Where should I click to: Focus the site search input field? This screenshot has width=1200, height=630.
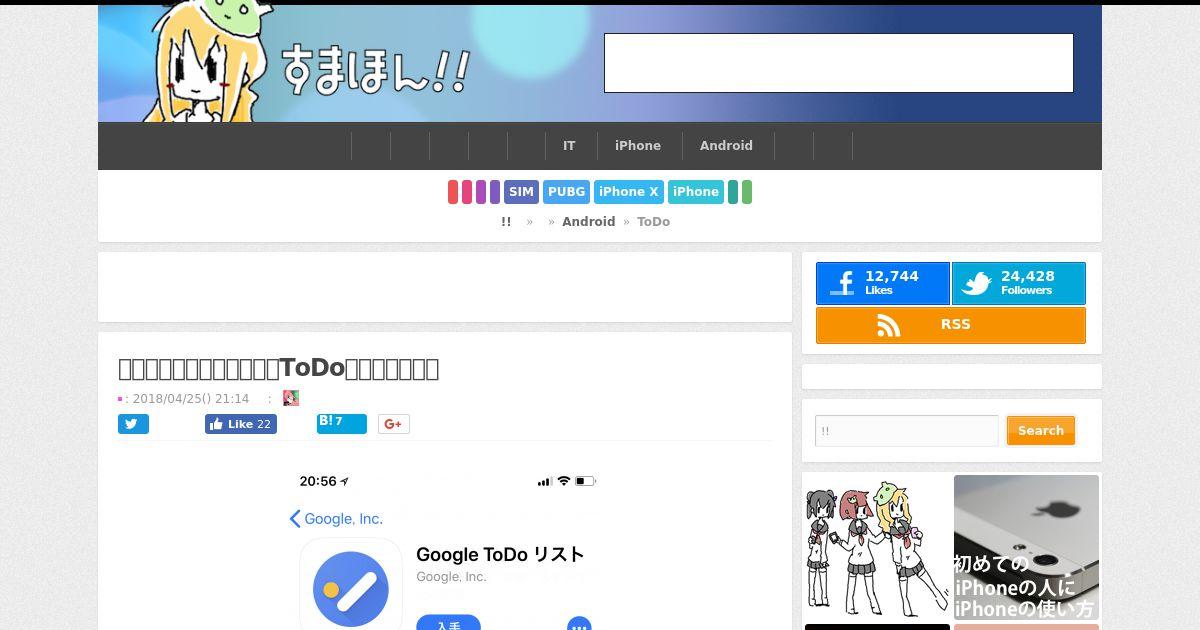[x=907, y=431]
